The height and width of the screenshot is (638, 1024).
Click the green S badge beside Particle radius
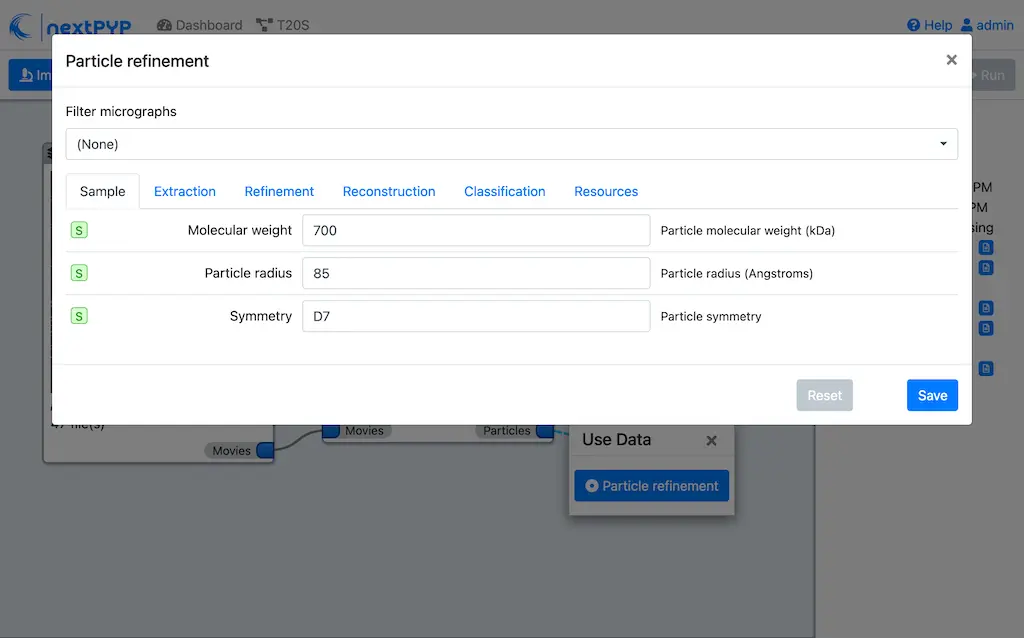click(x=80, y=273)
